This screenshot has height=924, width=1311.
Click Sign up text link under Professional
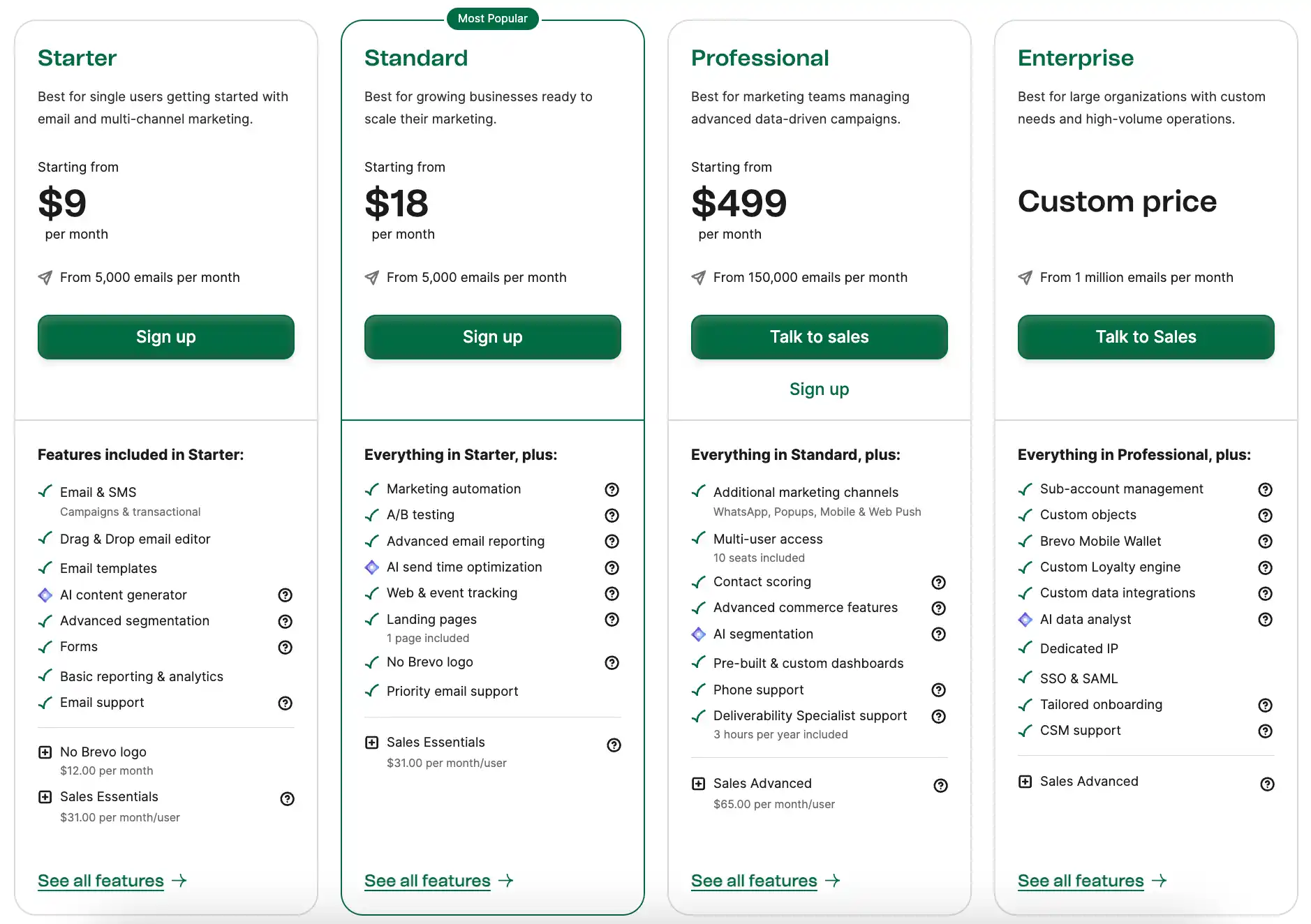click(x=819, y=389)
